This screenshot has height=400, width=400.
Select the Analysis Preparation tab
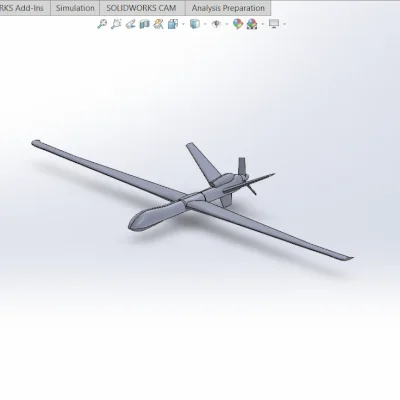click(x=228, y=8)
